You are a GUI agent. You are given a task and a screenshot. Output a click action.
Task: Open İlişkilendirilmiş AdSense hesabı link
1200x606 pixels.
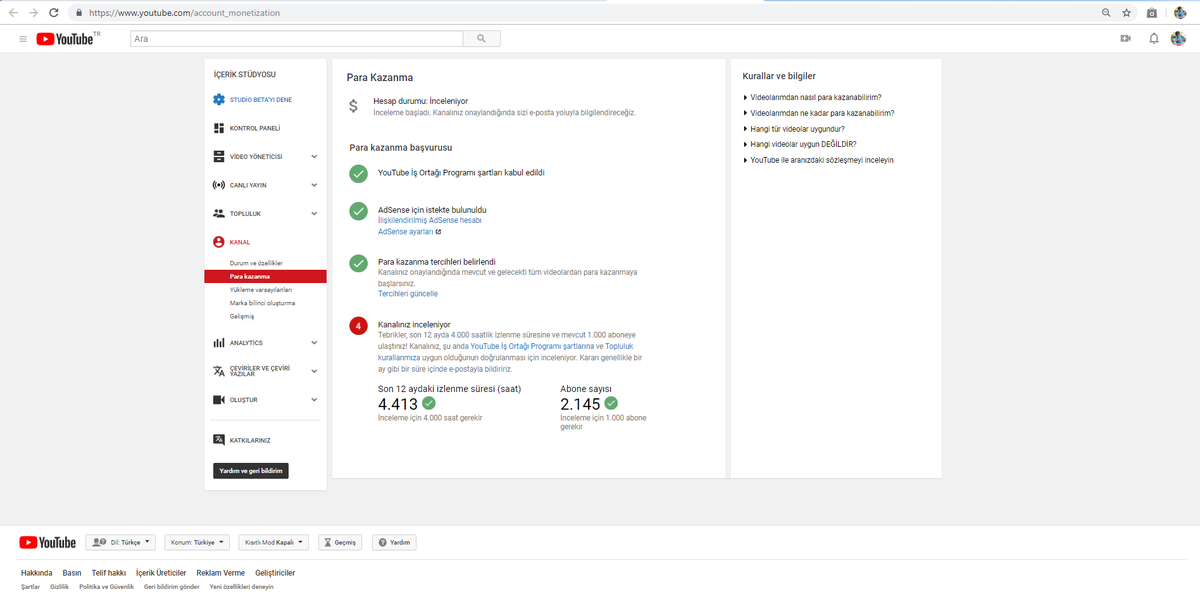tap(430, 220)
